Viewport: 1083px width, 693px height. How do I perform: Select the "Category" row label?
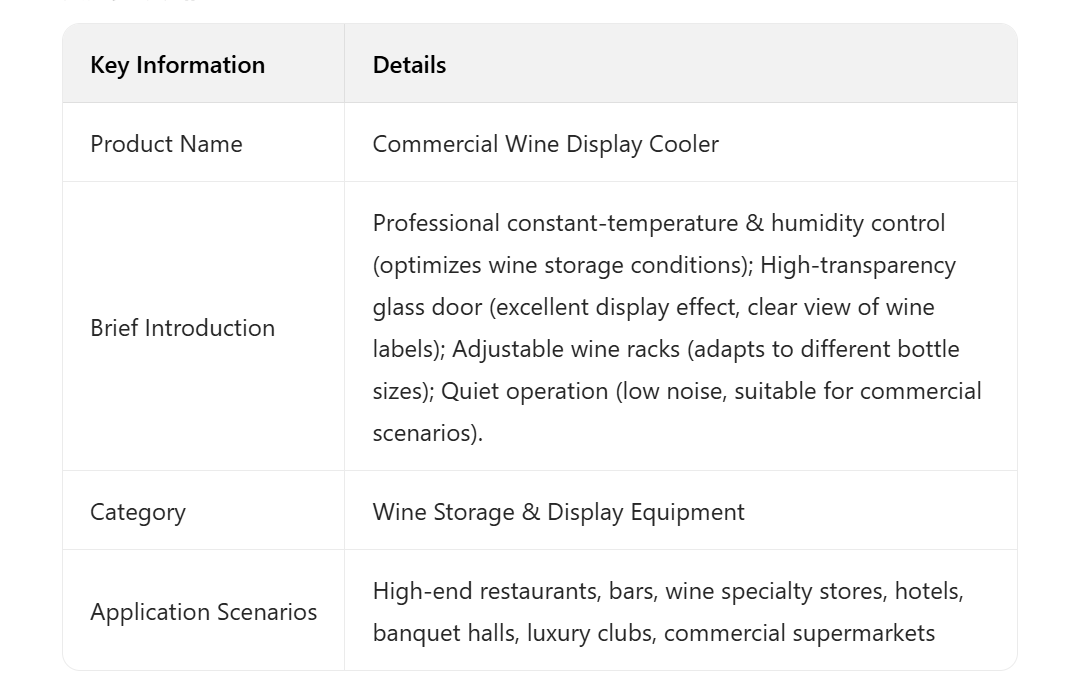138,512
